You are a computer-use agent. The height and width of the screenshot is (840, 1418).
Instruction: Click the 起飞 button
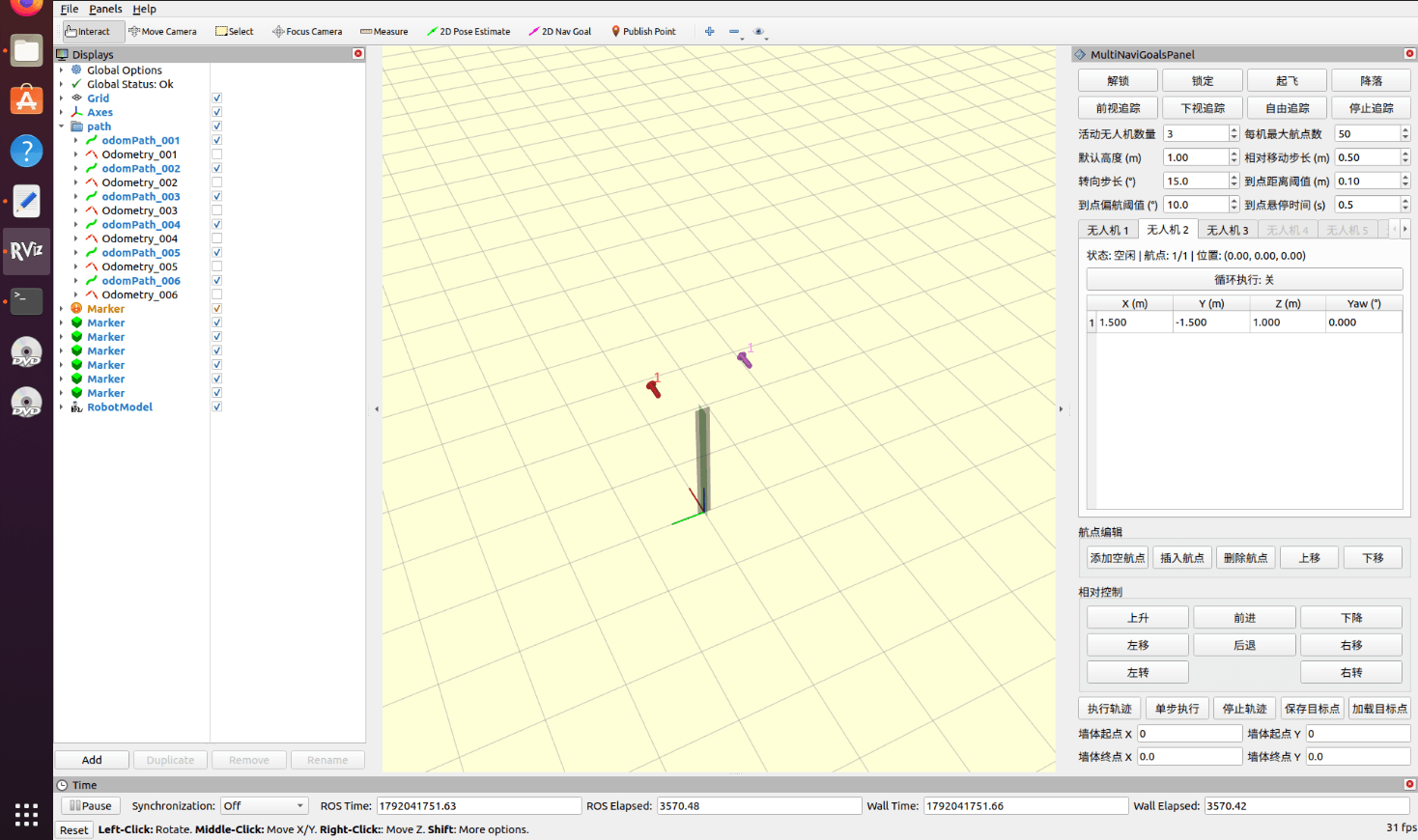1287,81
